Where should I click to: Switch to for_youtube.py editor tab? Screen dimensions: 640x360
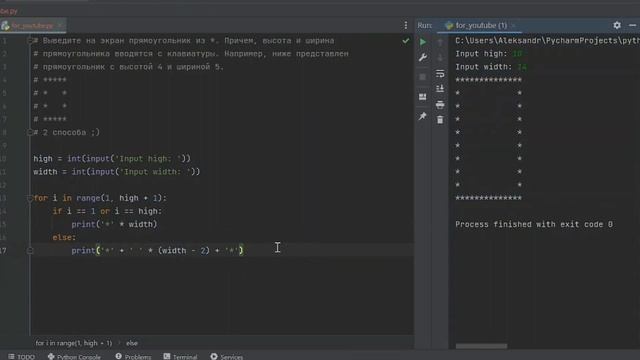(x=33, y=26)
